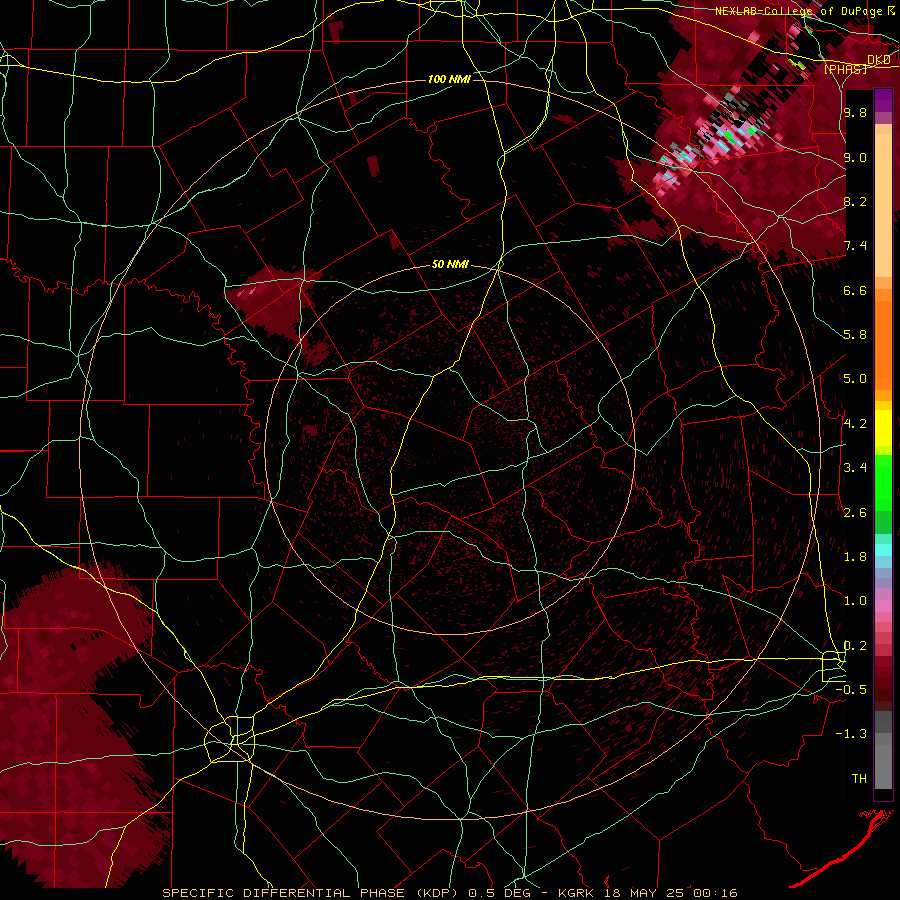Click the 0.2 value on the color scale
The width and height of the screenshot is (900, 900).
pyautogui.click(x=855, y=646)
